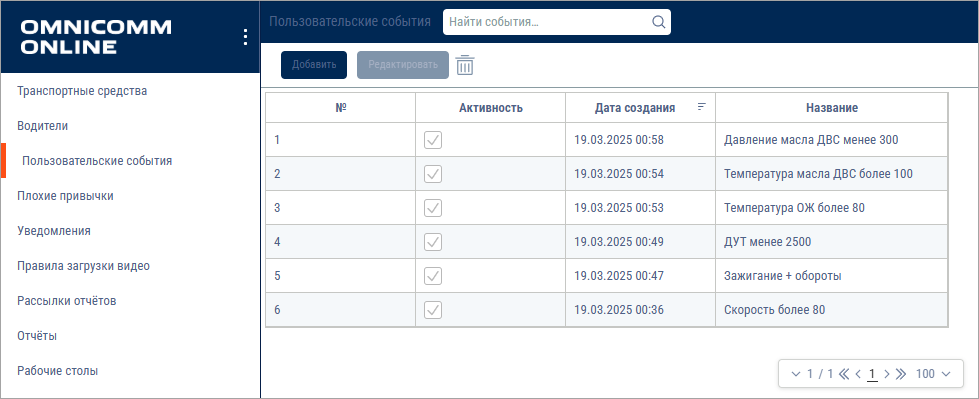Select row Зажигание + обороты
Viewport: 979px width, 399px height.
607,275
